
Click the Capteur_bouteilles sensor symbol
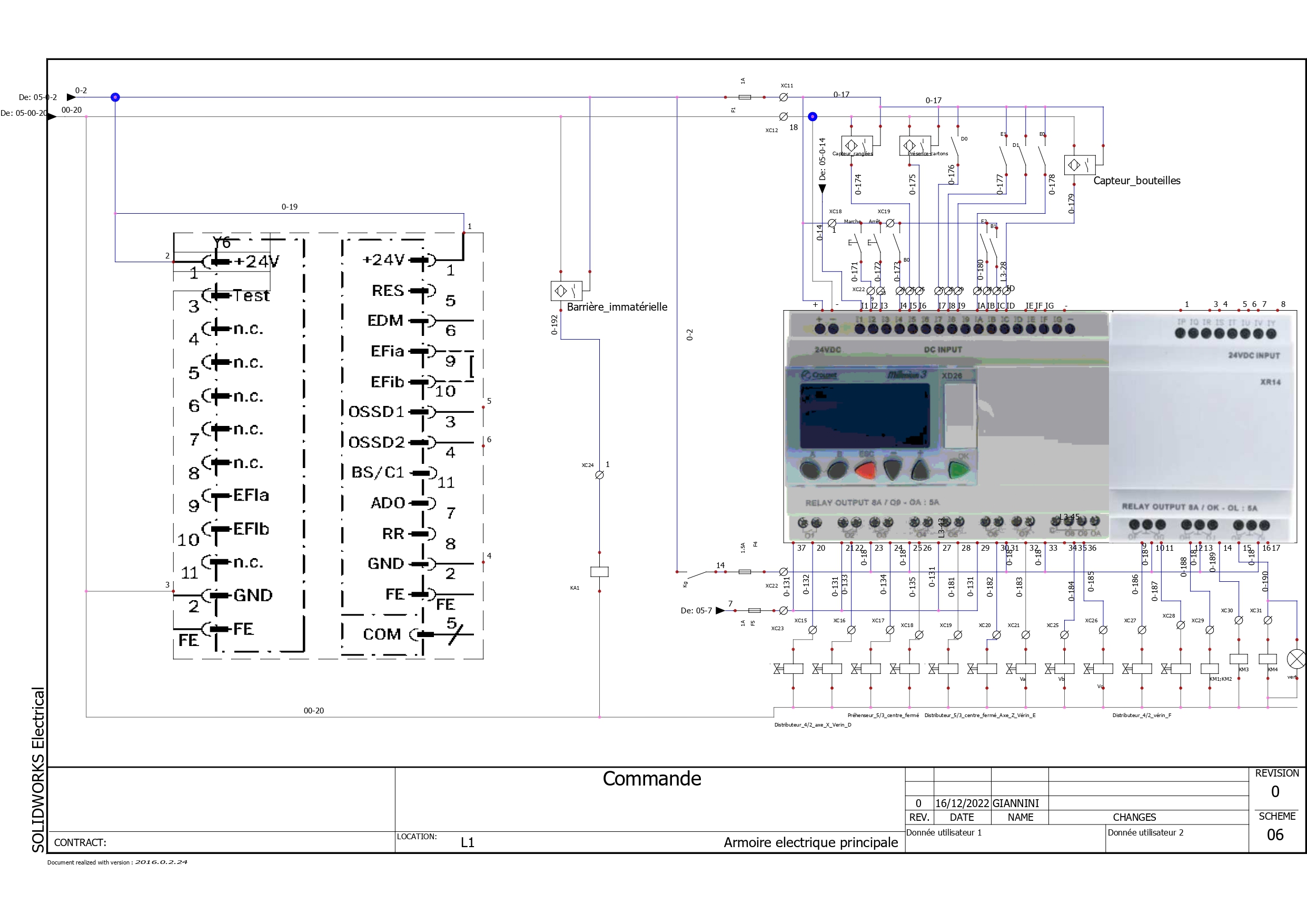pos(1080,165)
